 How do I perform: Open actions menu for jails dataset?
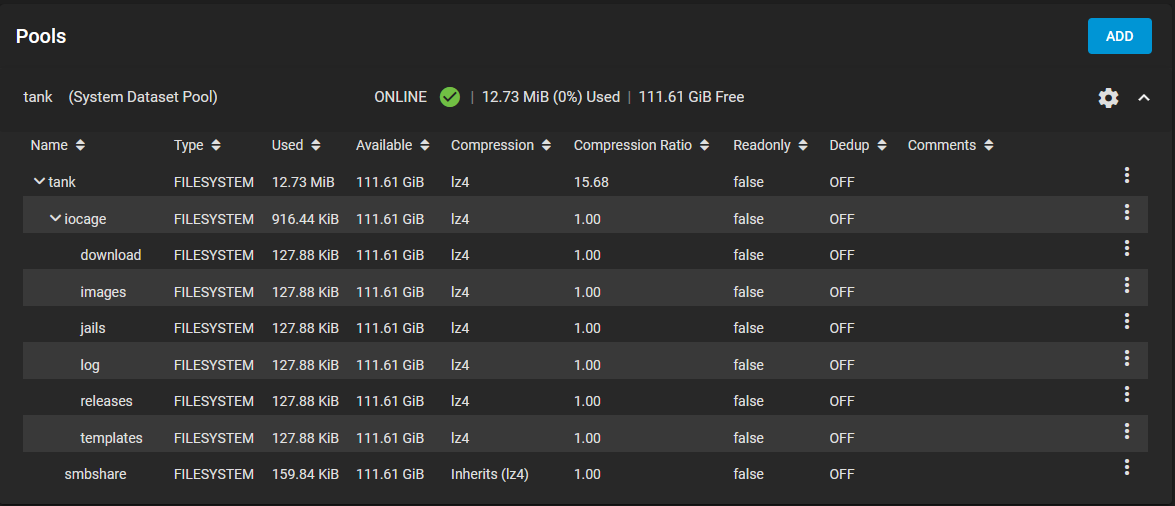1126,321
